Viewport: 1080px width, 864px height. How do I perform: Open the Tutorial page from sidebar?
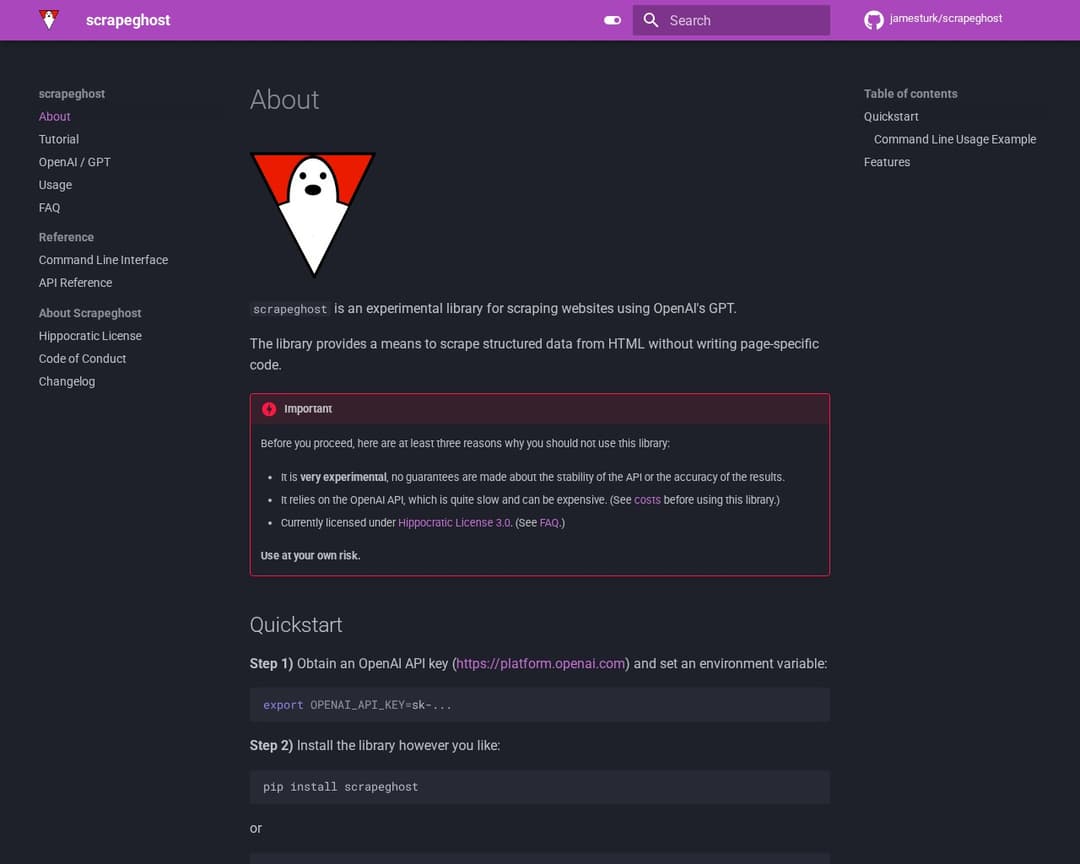click(59, 139)
